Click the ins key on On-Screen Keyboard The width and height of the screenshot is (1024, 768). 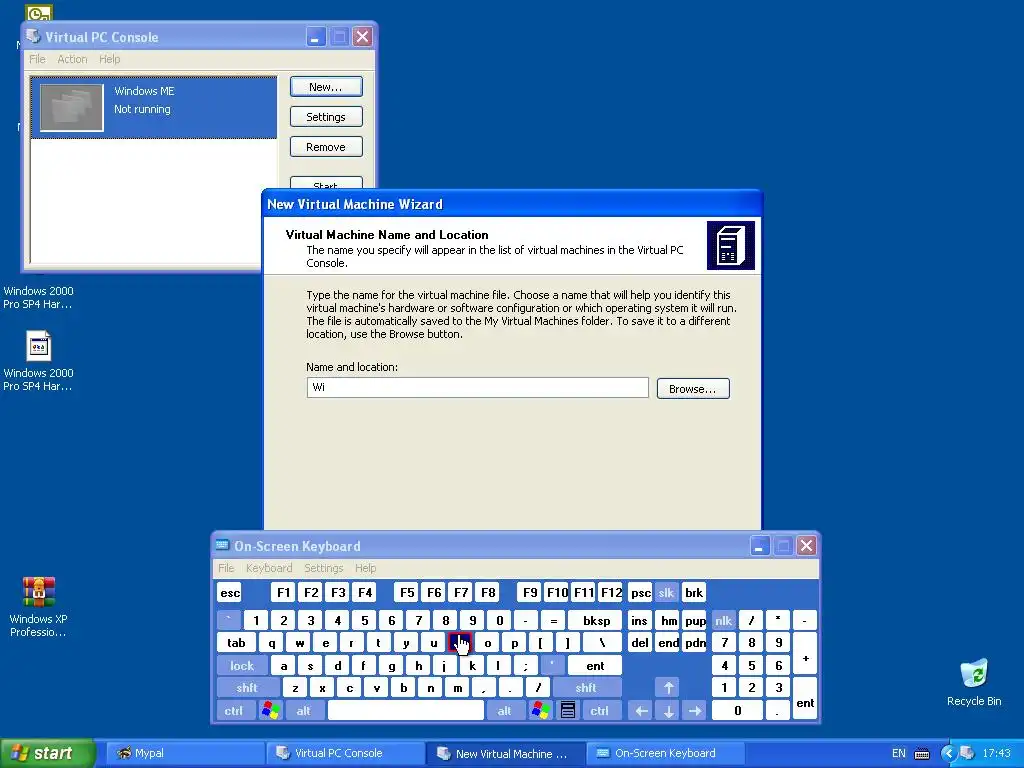tap(639, 620)
